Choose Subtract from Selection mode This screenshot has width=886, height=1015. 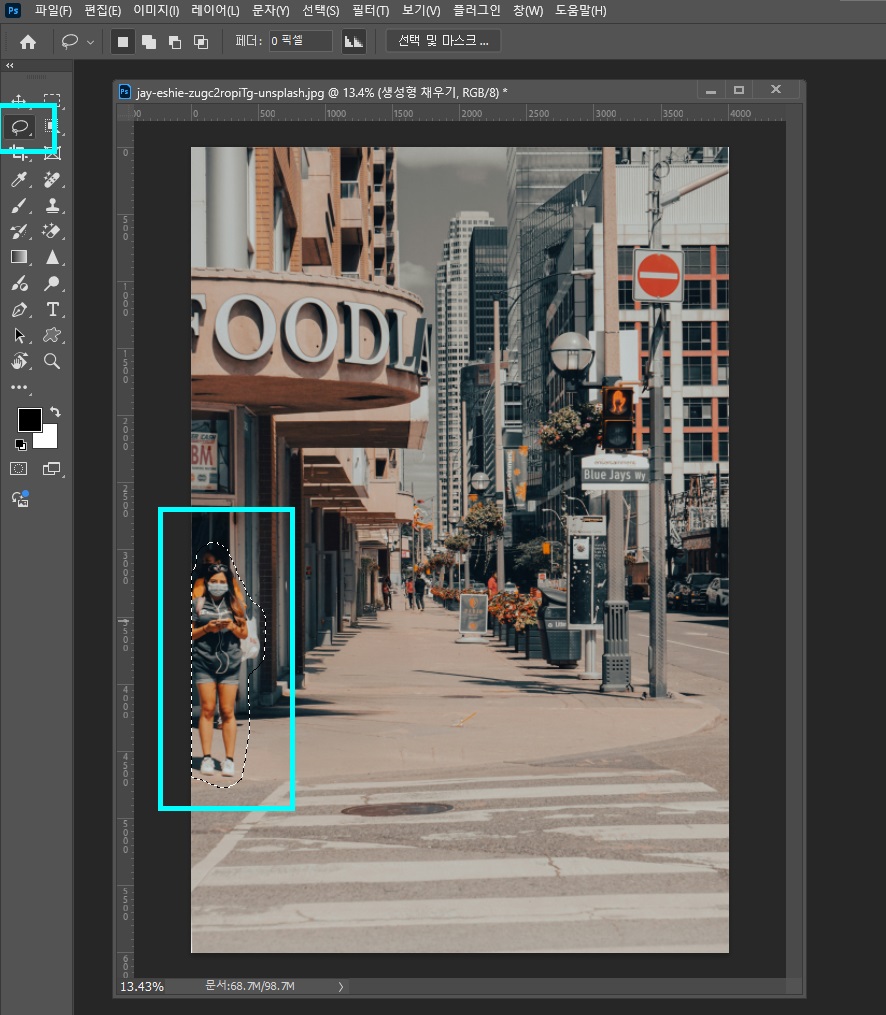175,42
